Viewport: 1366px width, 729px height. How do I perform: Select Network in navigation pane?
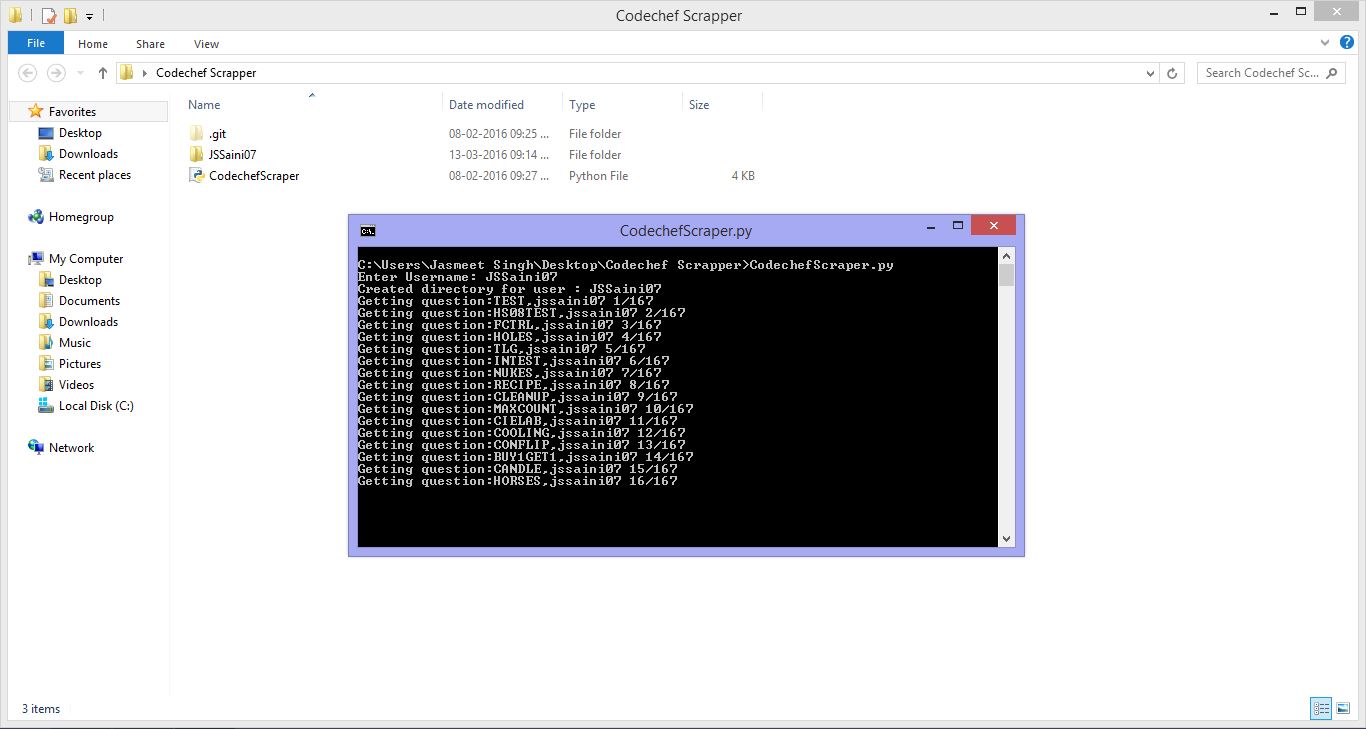[71, 448]
